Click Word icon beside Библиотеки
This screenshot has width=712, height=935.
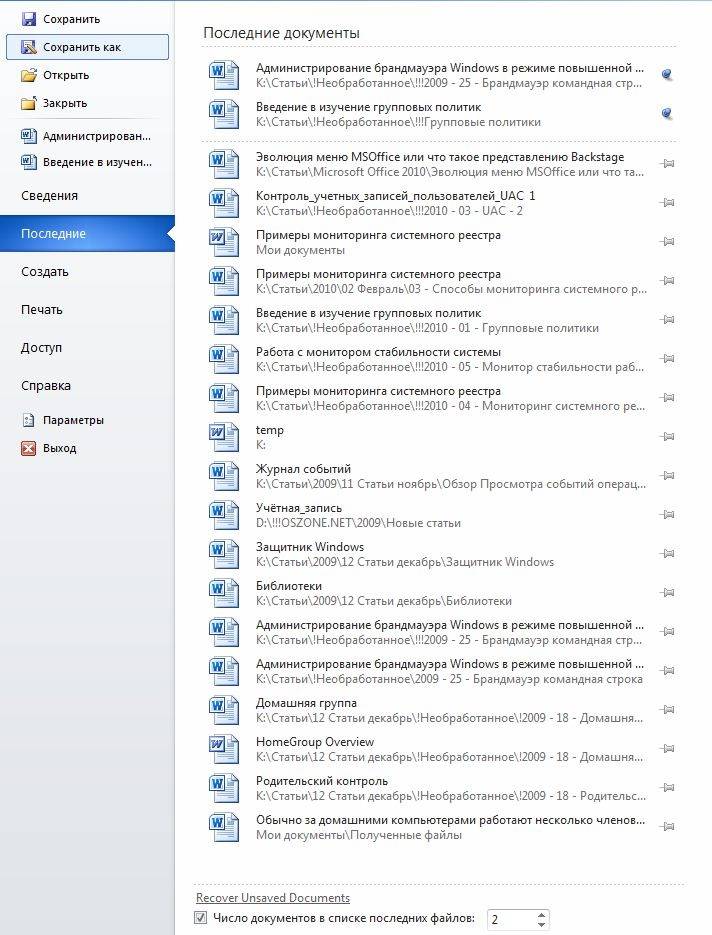pos(224,593)
